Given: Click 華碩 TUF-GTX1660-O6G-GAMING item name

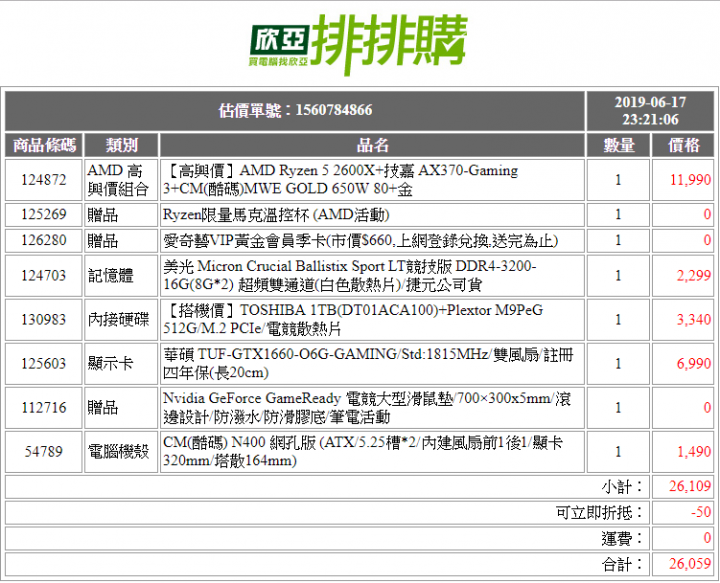Looking at the screenshot, I should [368, 364].
